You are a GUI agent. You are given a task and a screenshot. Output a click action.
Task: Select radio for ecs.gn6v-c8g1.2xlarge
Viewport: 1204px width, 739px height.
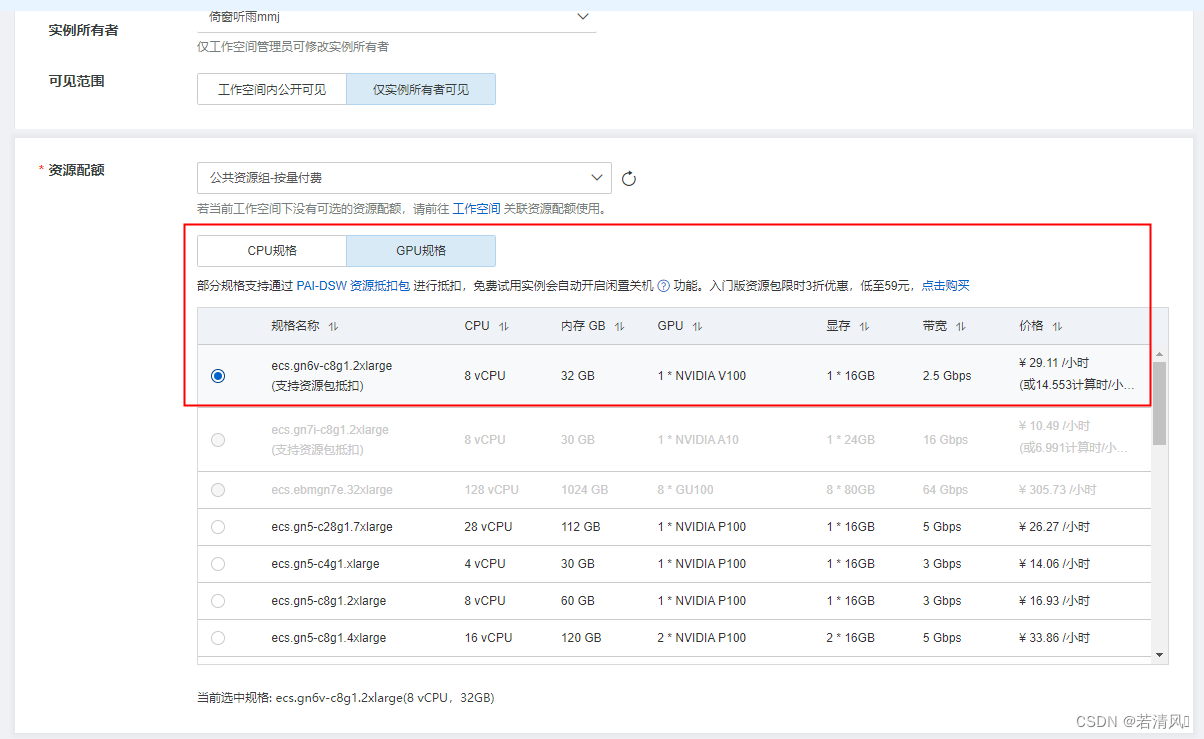click(218, 376)
